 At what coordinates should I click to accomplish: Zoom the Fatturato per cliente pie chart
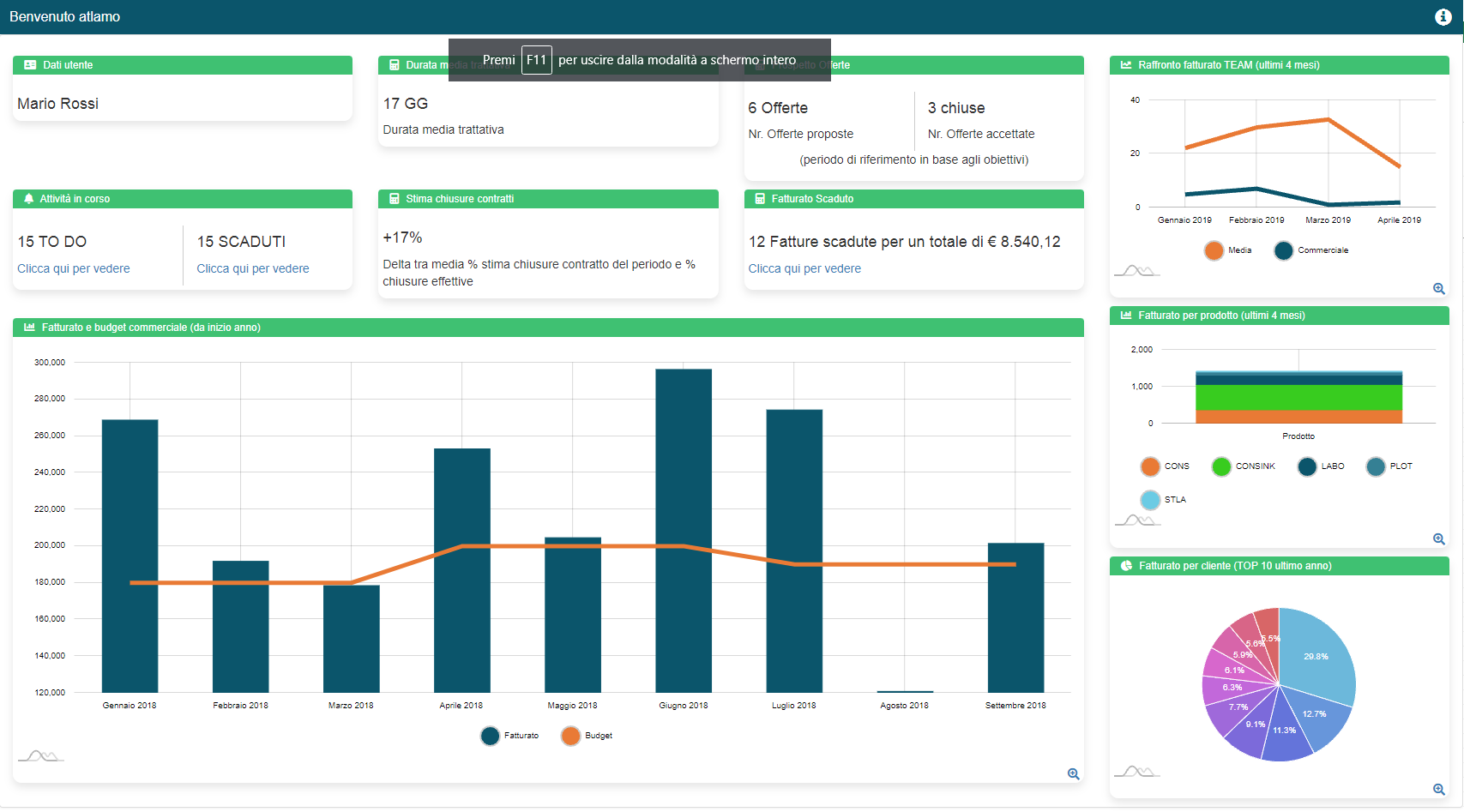pos(1439,790)
